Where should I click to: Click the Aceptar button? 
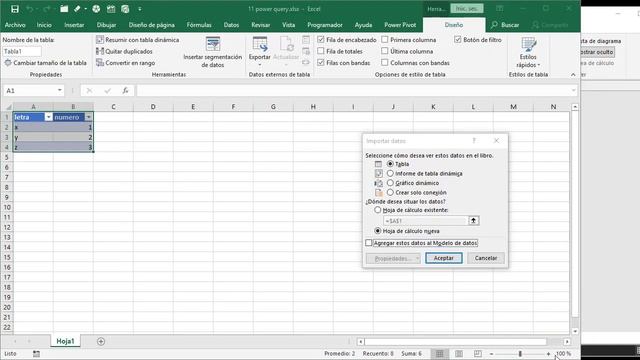pyautogui.click(x=444, y=258)
